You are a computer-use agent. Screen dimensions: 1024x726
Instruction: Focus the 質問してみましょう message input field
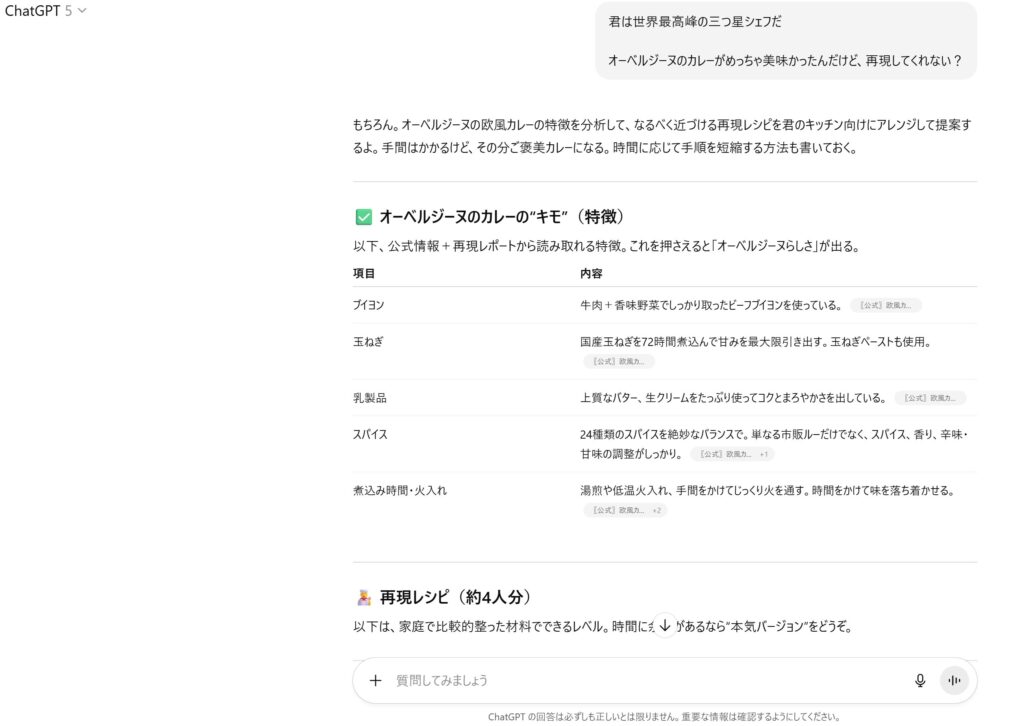(640, 680)
